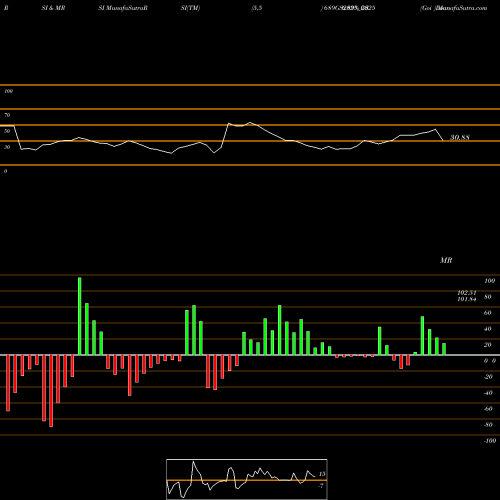500x500 pixels.
Task: Click the 30 label on the RSI axis
Action: (x=7, y=147)
